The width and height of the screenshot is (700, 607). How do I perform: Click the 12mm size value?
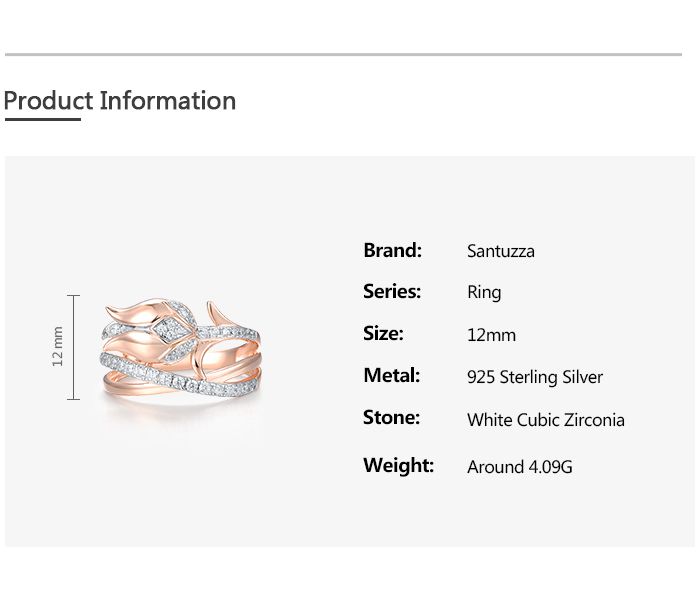491,335
